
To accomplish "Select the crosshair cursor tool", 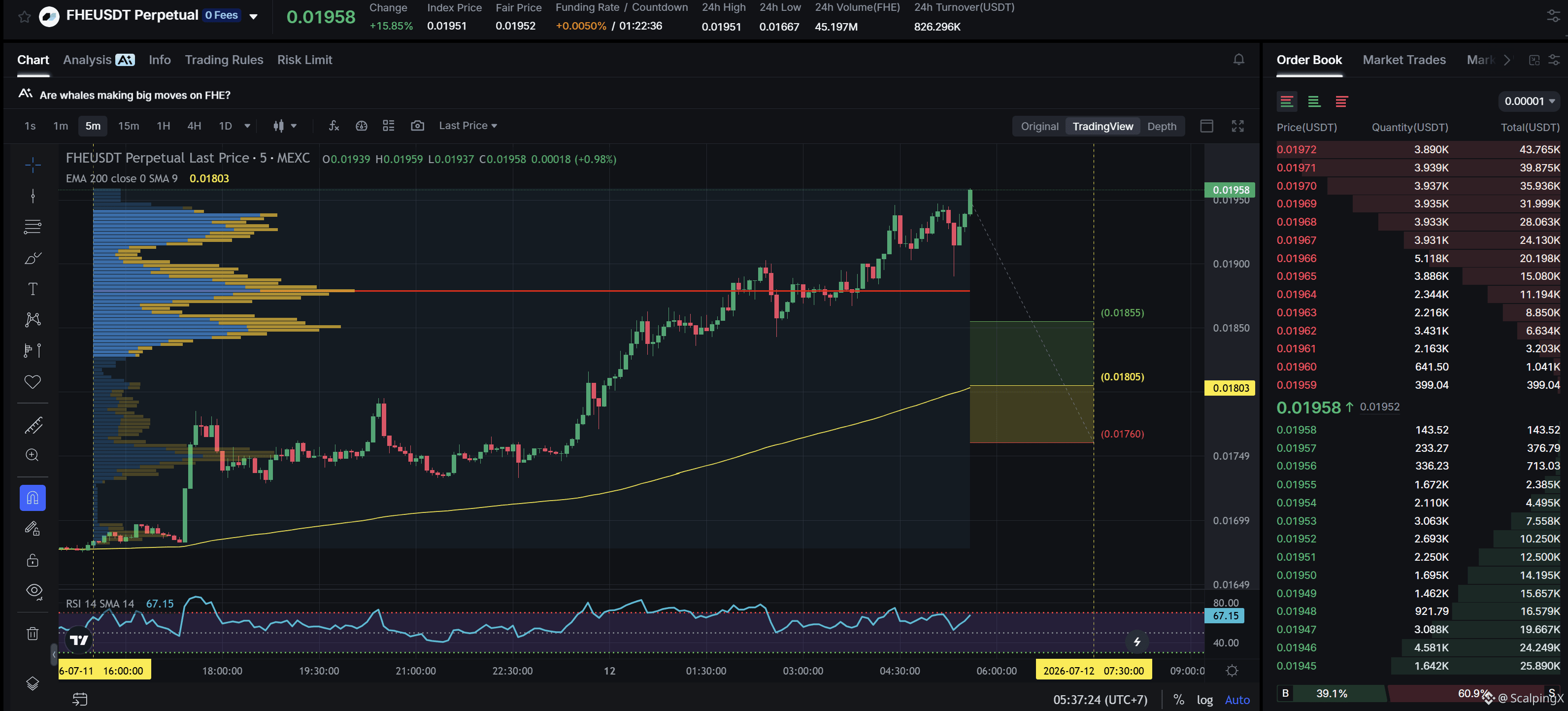I will 33,165.
